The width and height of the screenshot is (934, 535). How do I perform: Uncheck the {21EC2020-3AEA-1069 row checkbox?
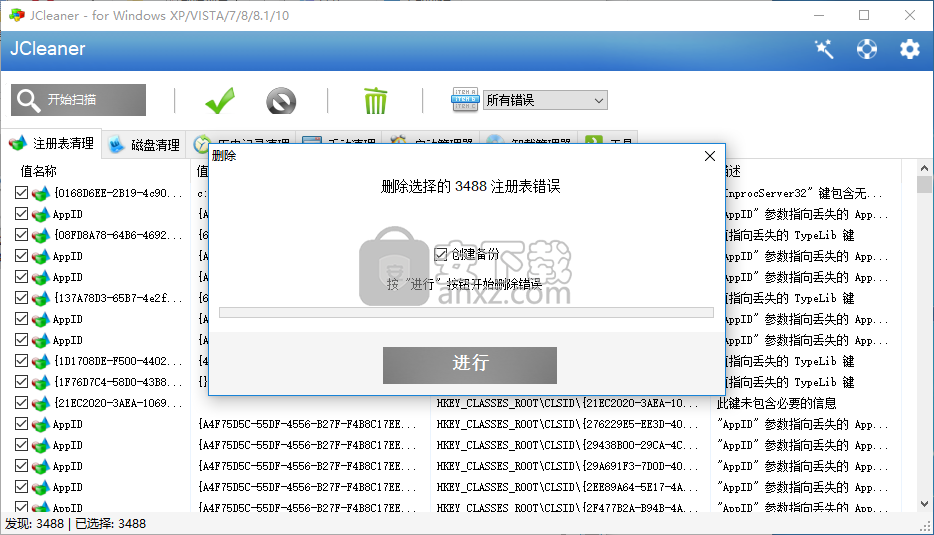[21, 403]
